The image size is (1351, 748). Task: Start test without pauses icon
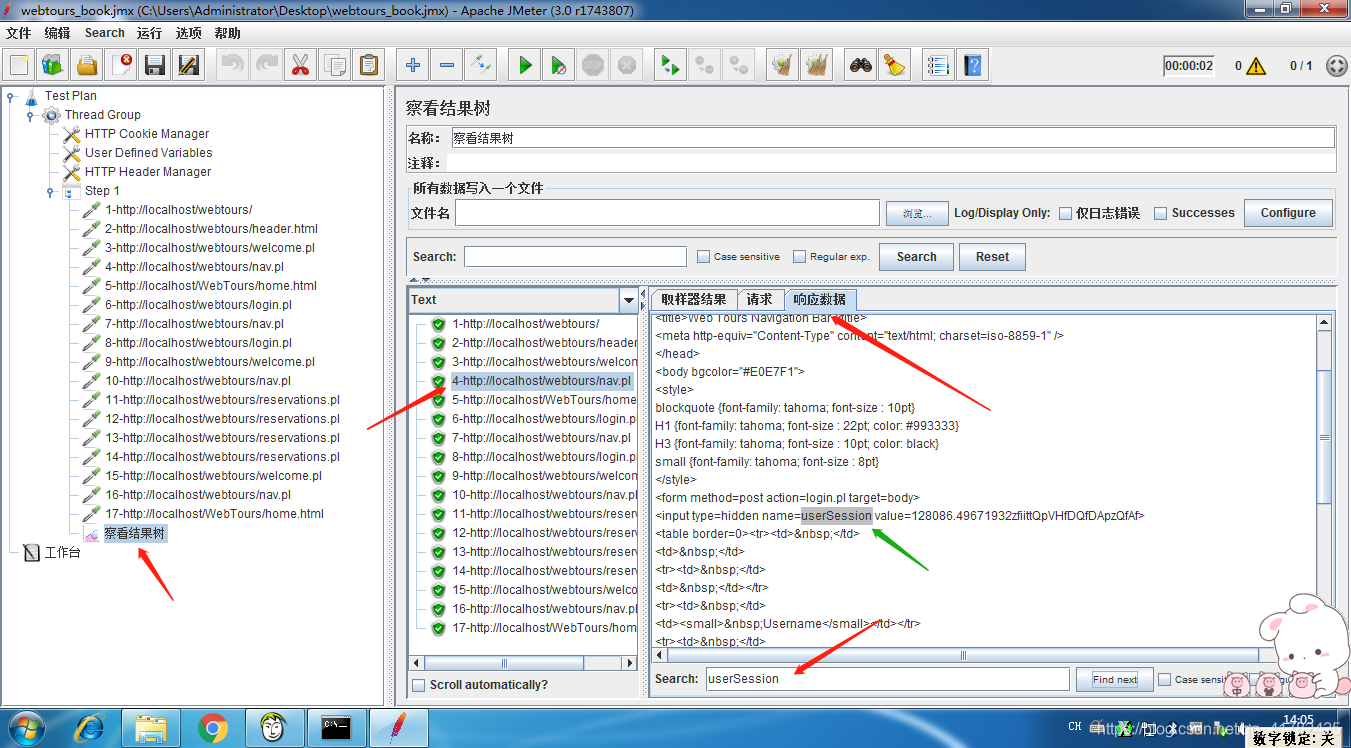559,66
